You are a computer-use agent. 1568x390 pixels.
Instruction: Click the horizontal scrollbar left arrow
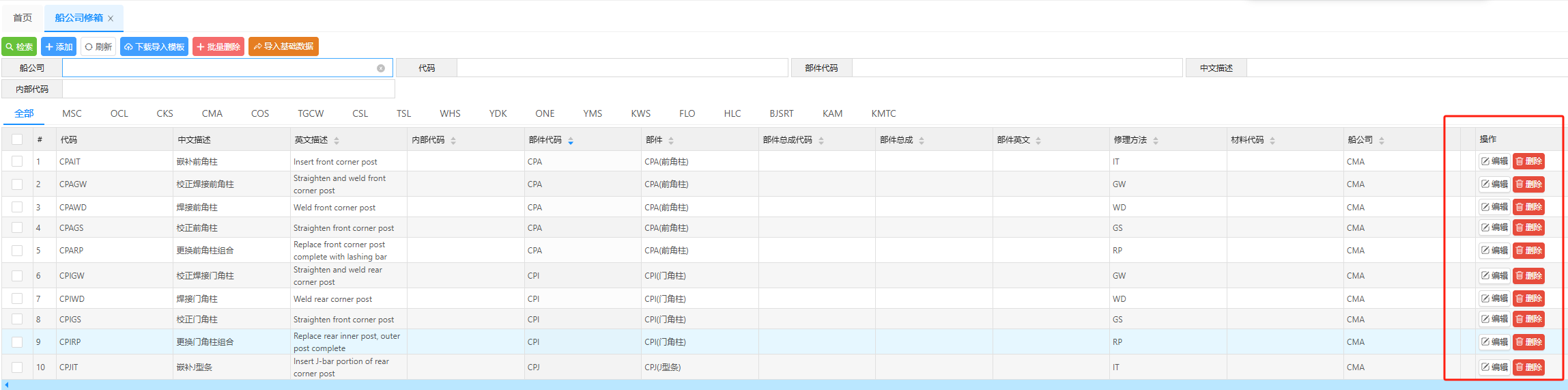click(x=6, y=385)
